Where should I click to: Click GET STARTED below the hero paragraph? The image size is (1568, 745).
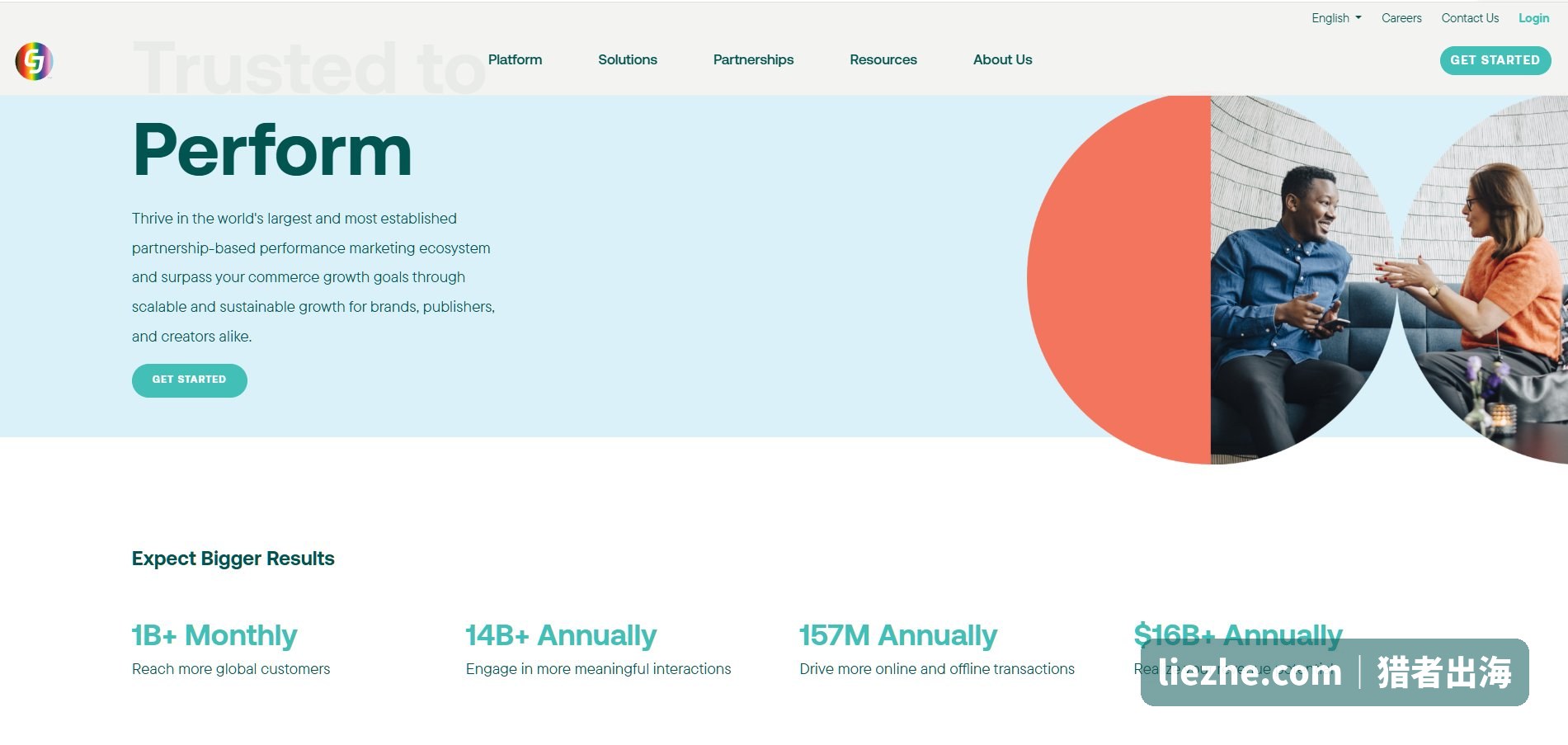coord(190,380)
